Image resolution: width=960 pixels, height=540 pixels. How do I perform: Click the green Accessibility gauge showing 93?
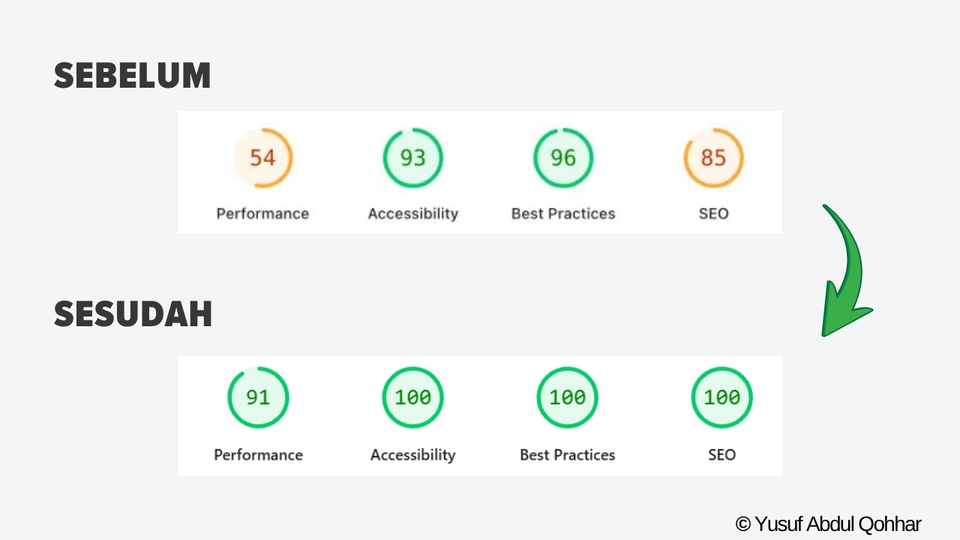pos(412,158)
